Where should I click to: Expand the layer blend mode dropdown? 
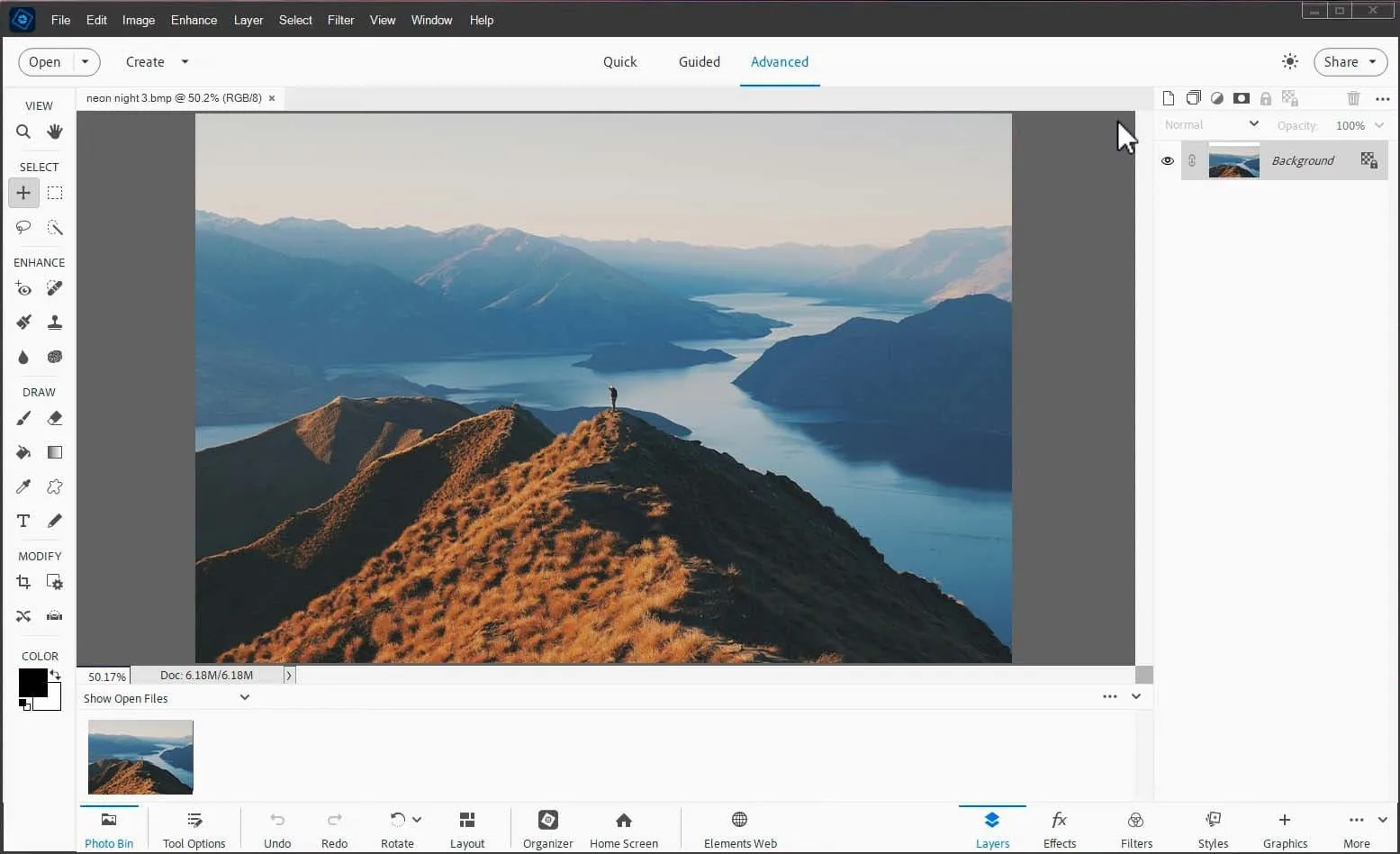point(1211,125)
